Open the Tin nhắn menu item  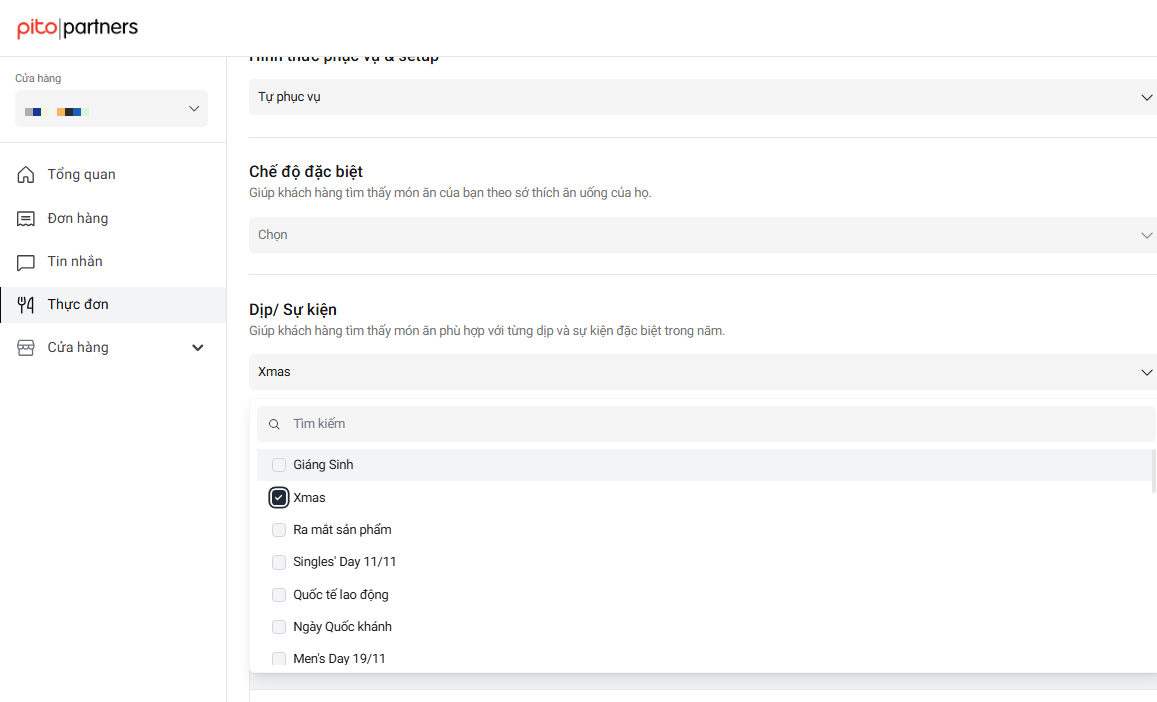pos(75,262)
